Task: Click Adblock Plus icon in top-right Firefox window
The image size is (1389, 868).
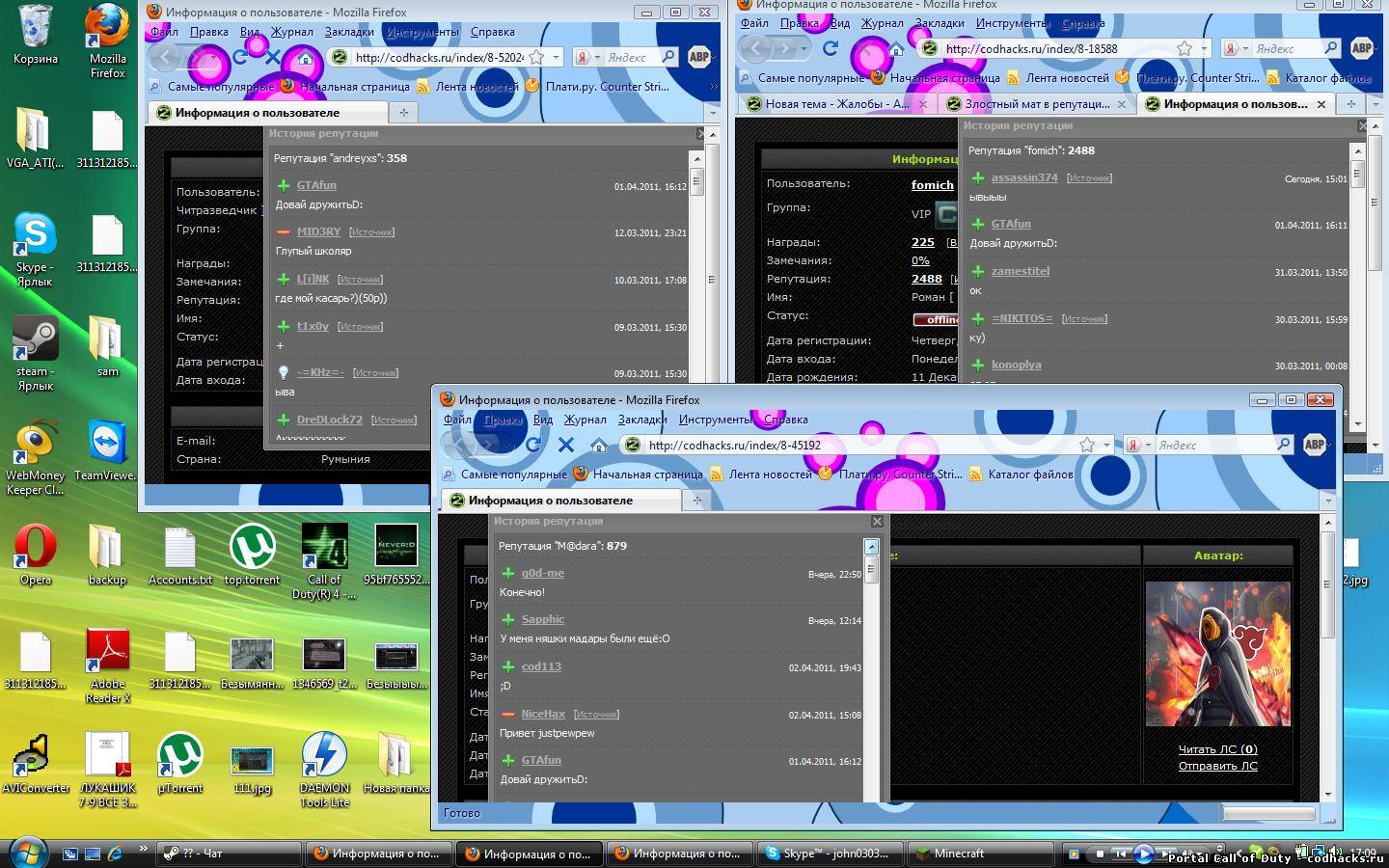Action: coord(1362,48)
